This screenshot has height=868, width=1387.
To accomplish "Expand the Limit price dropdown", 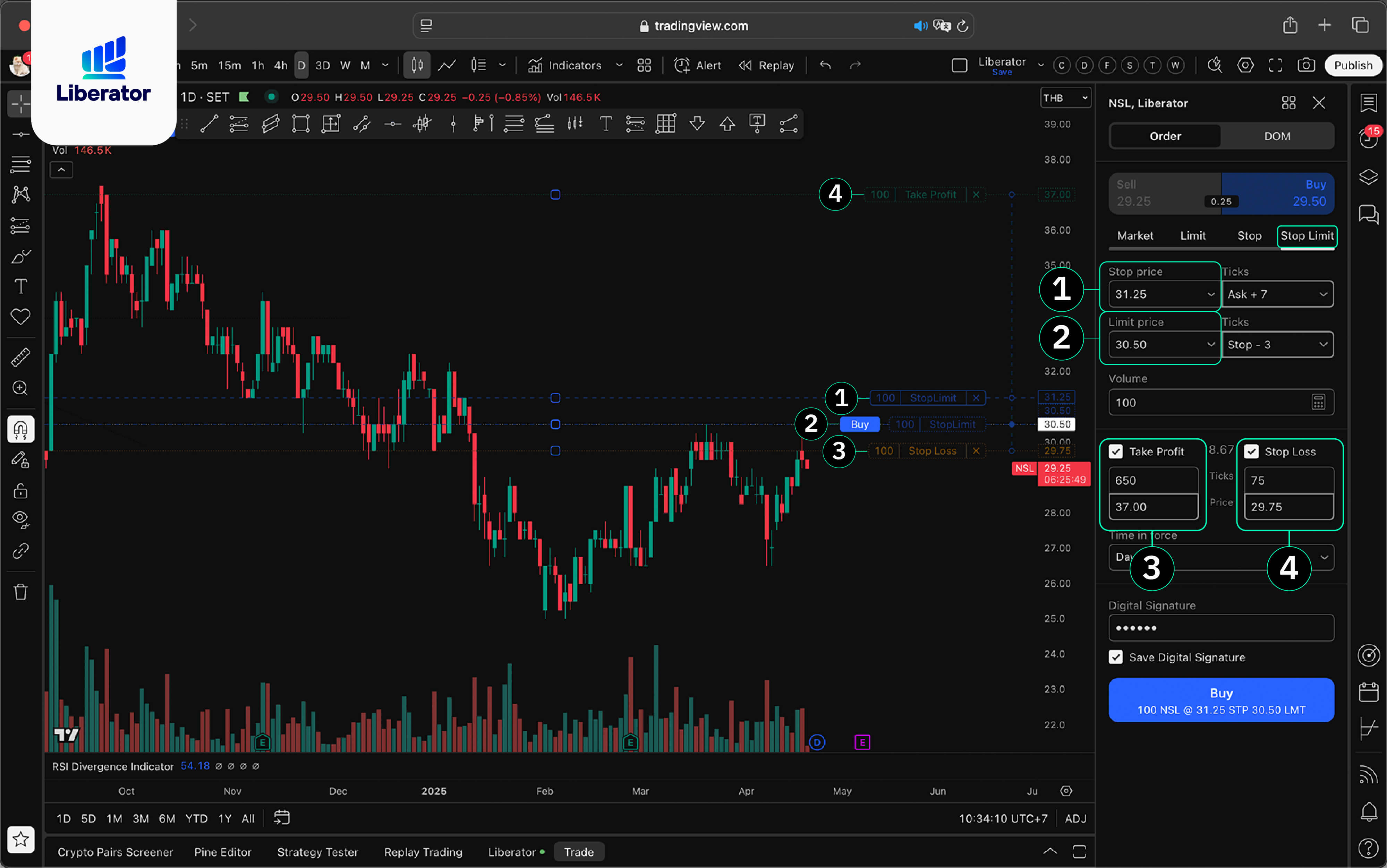I will pyautogui.click(x=1211, y=344).
